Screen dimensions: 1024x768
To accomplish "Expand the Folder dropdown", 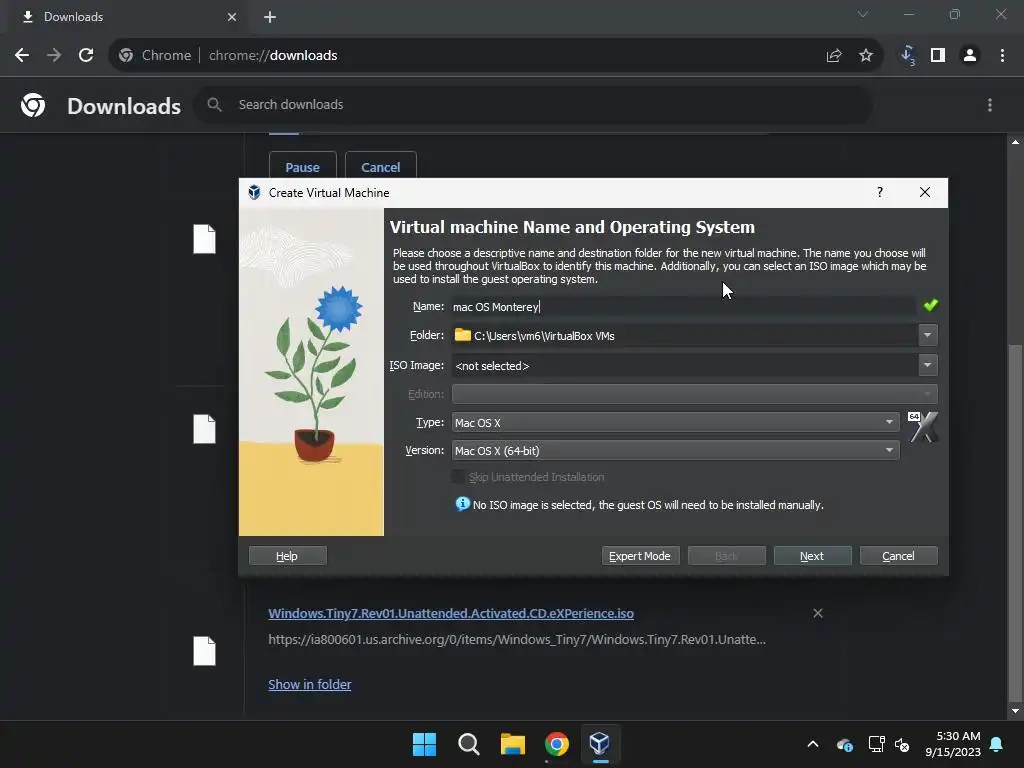I will (x=927, y=335).
